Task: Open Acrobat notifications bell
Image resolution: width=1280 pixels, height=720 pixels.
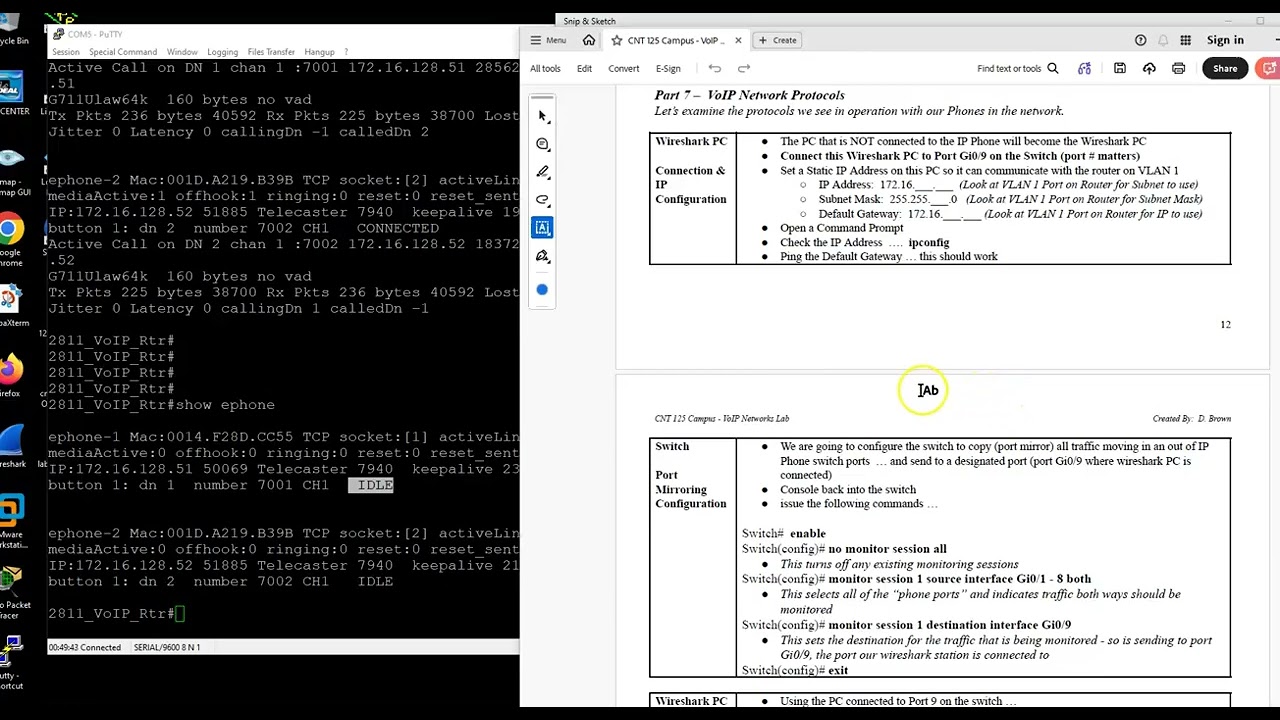Action: 1163,40
